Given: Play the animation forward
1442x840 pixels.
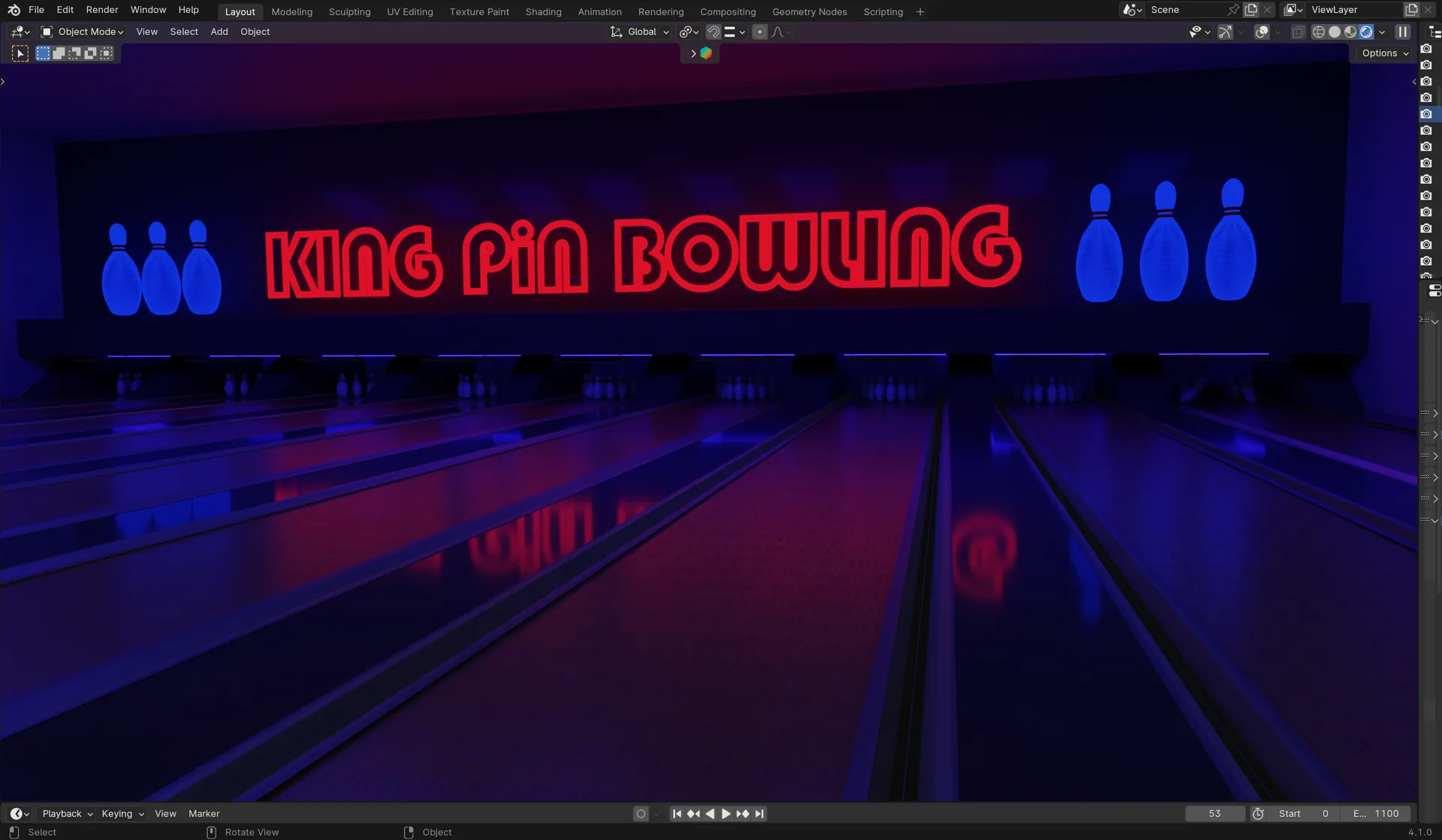Looking at the screenshot, I should pos(726,814).
